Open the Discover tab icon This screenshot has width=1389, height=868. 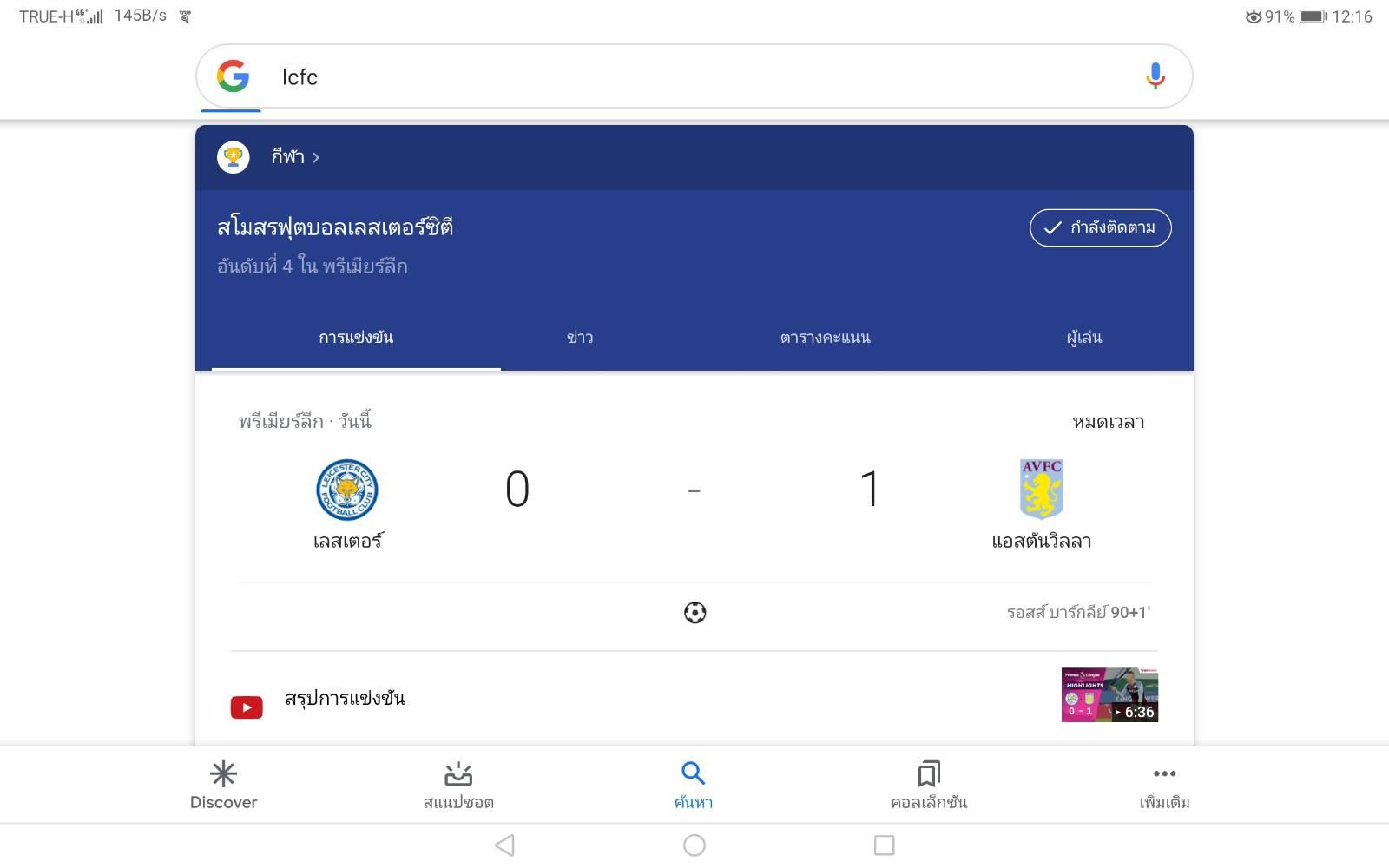coord(224,773)
